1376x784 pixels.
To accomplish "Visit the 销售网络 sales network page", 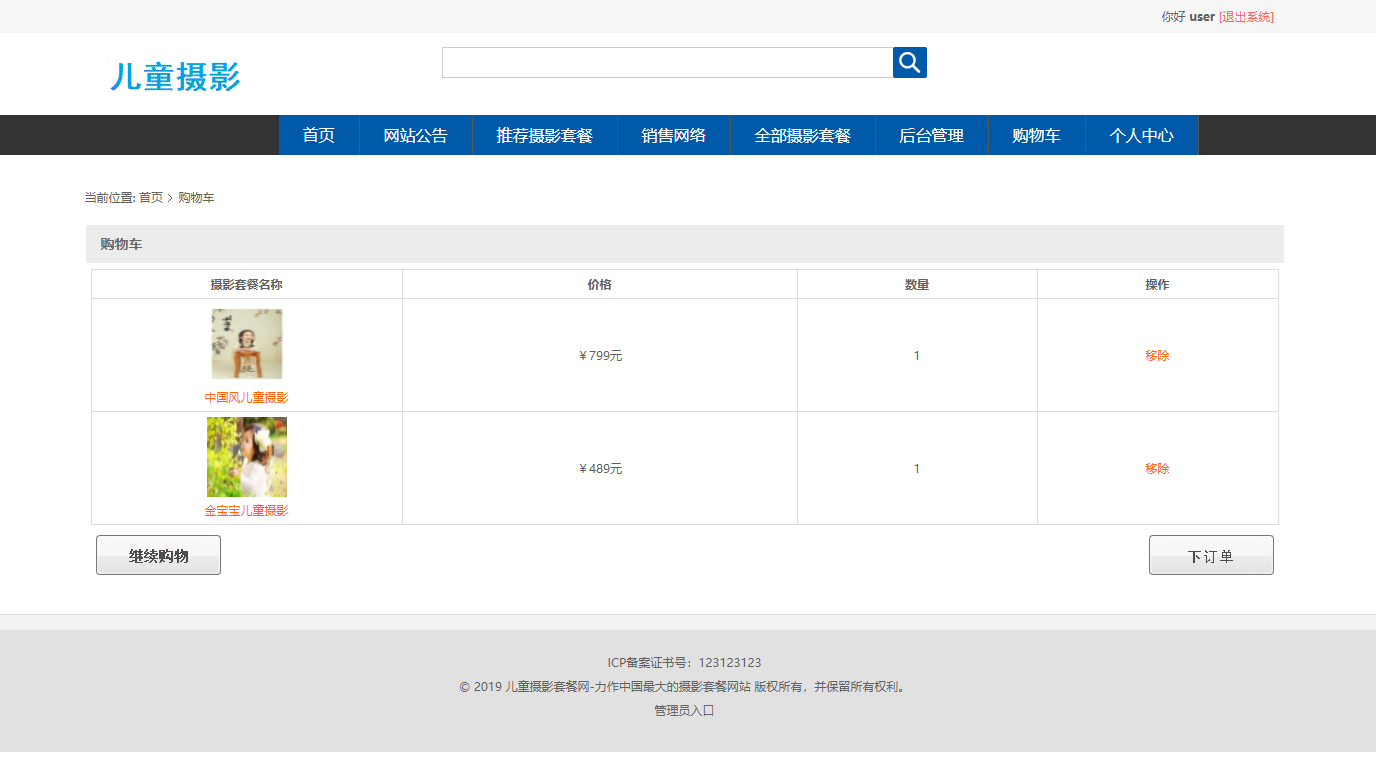I will (x=674, y=135).
